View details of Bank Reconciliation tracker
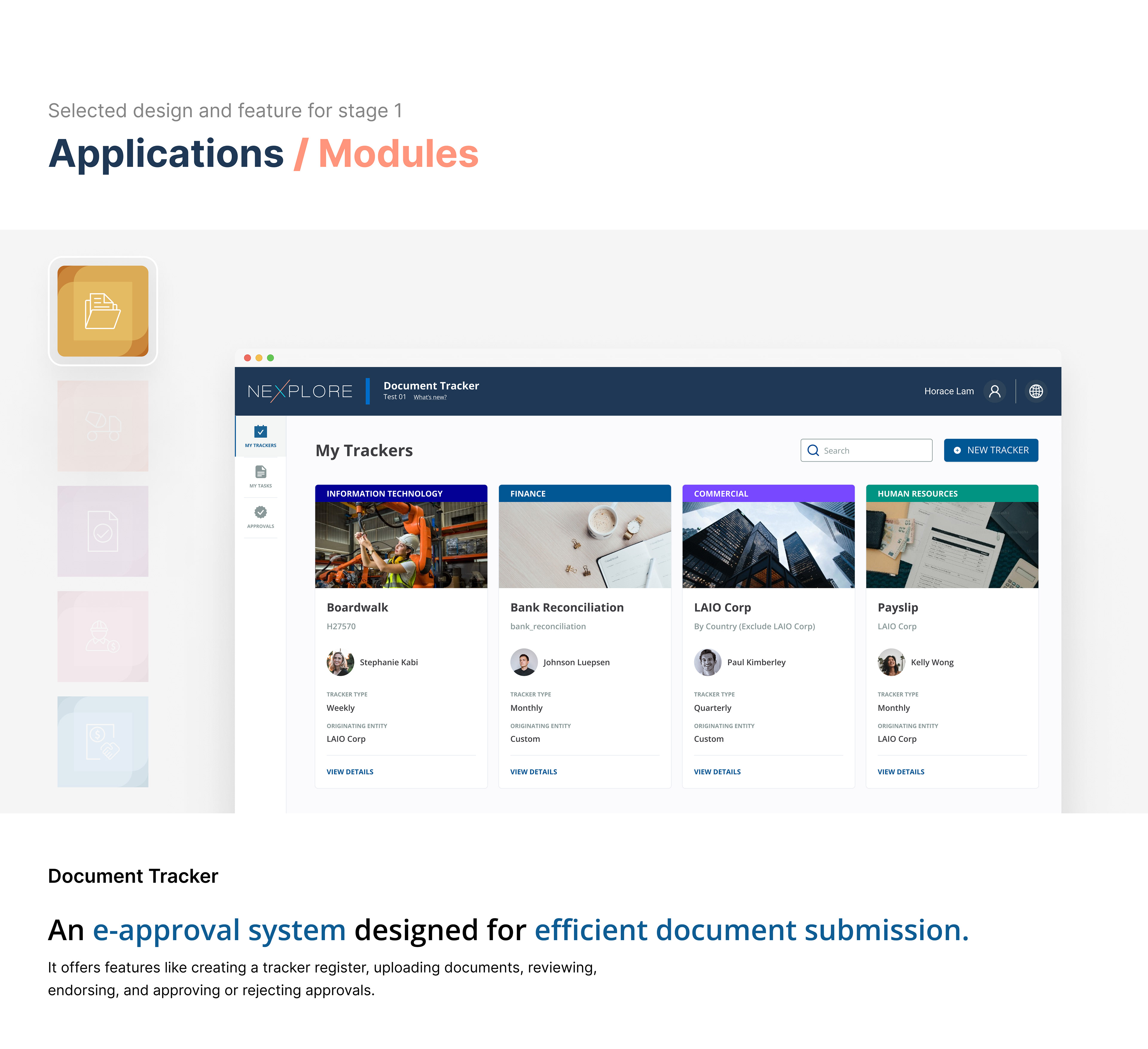1148x1049 pixels. (534, 772)
